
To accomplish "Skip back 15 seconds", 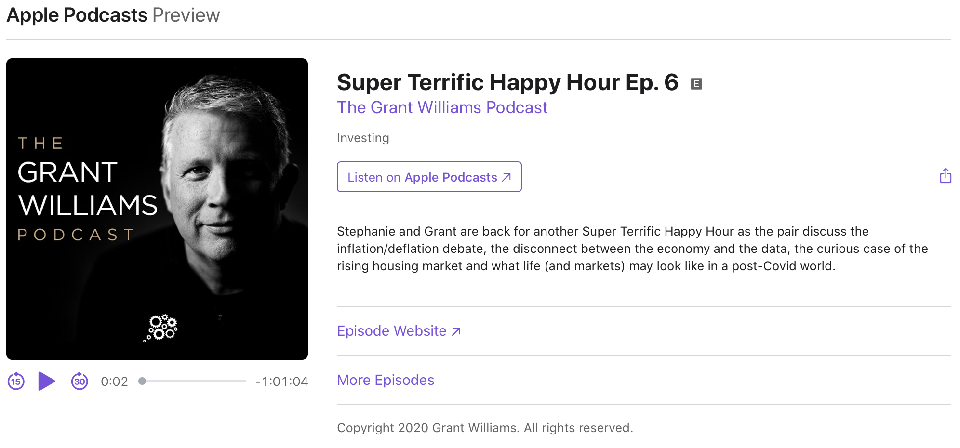I will tap(16, 381).
